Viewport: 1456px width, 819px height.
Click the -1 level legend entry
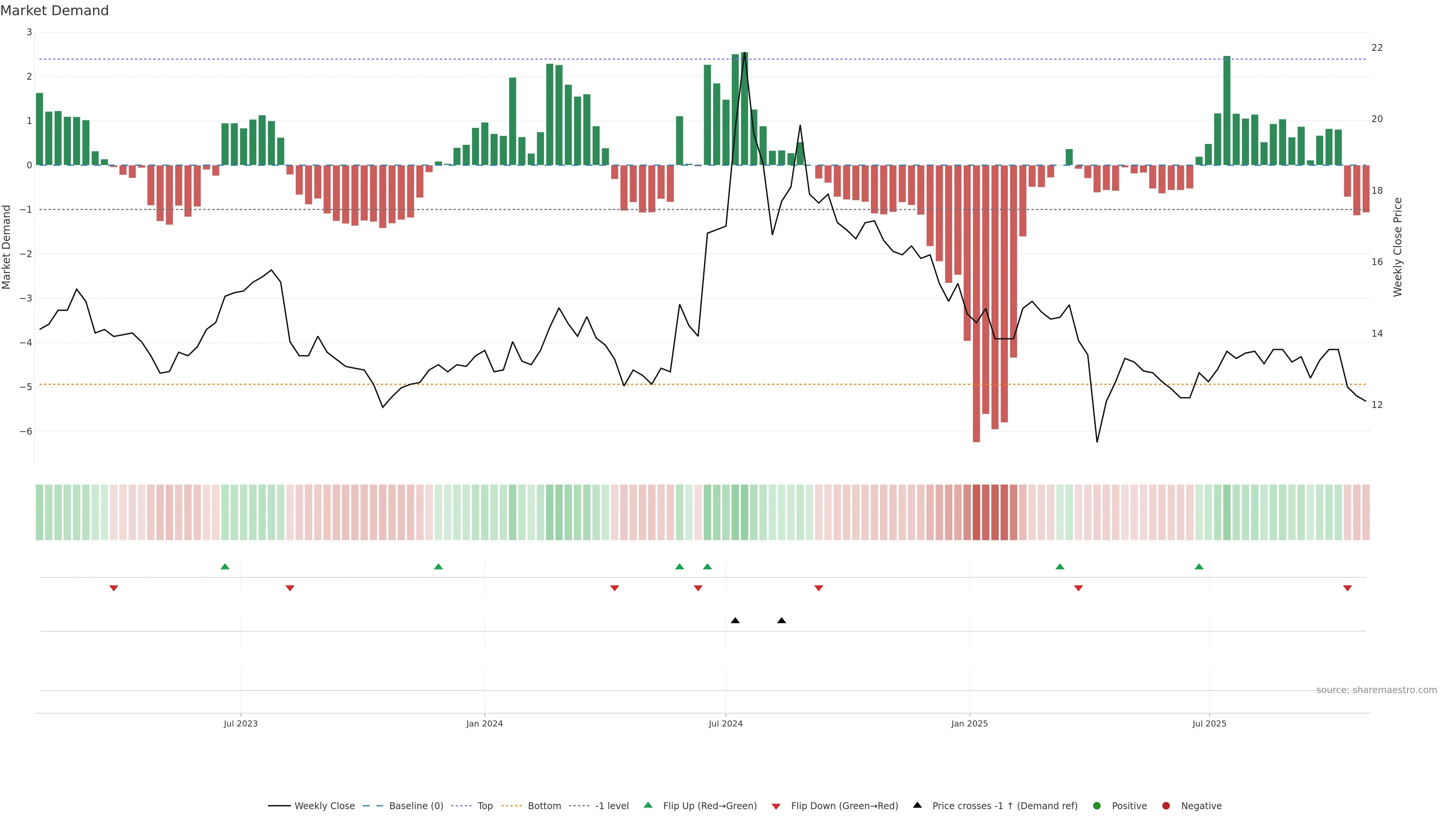click(x=612, y=806)
